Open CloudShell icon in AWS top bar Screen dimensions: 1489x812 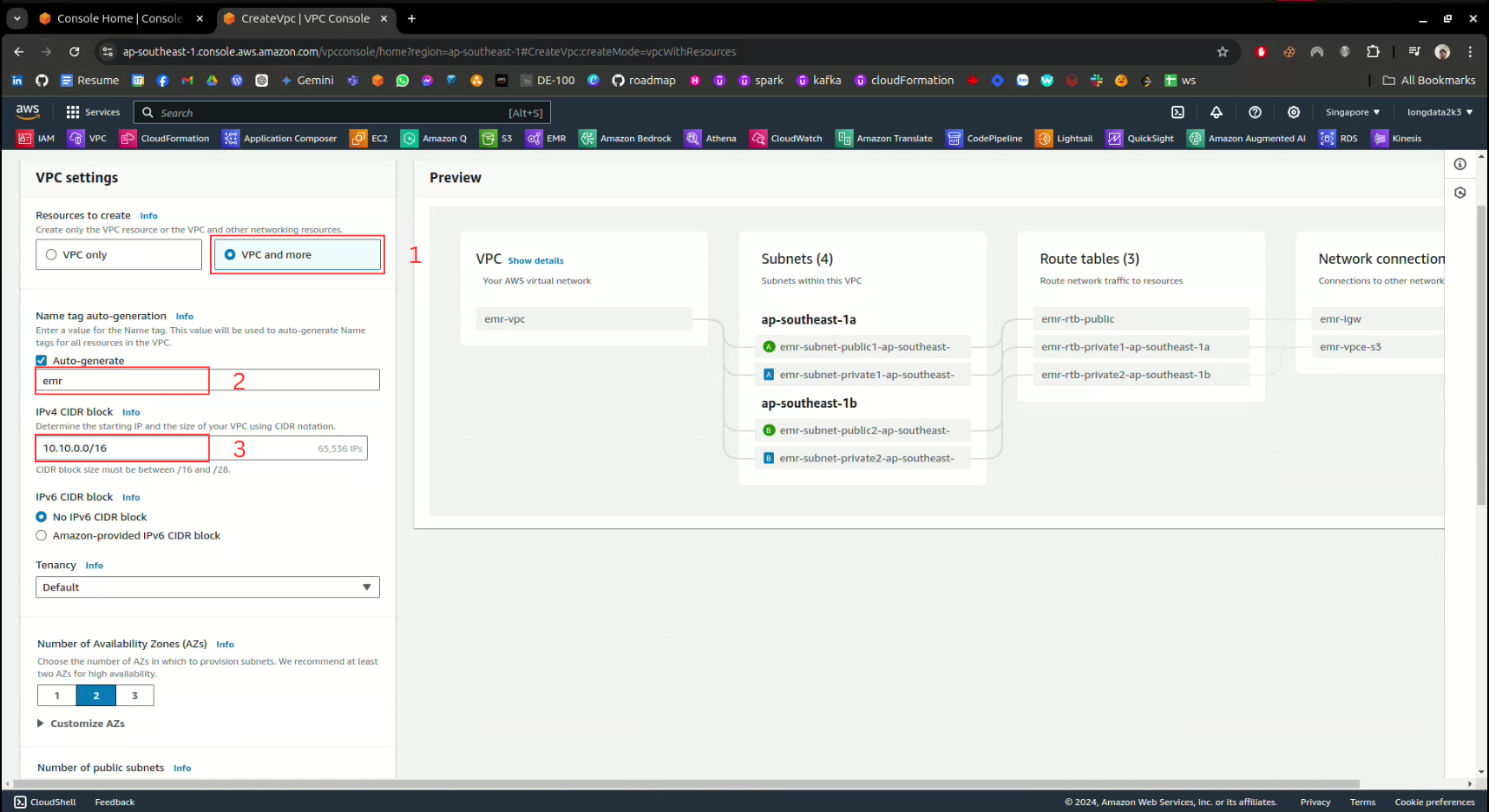(x=1177, y=112)
